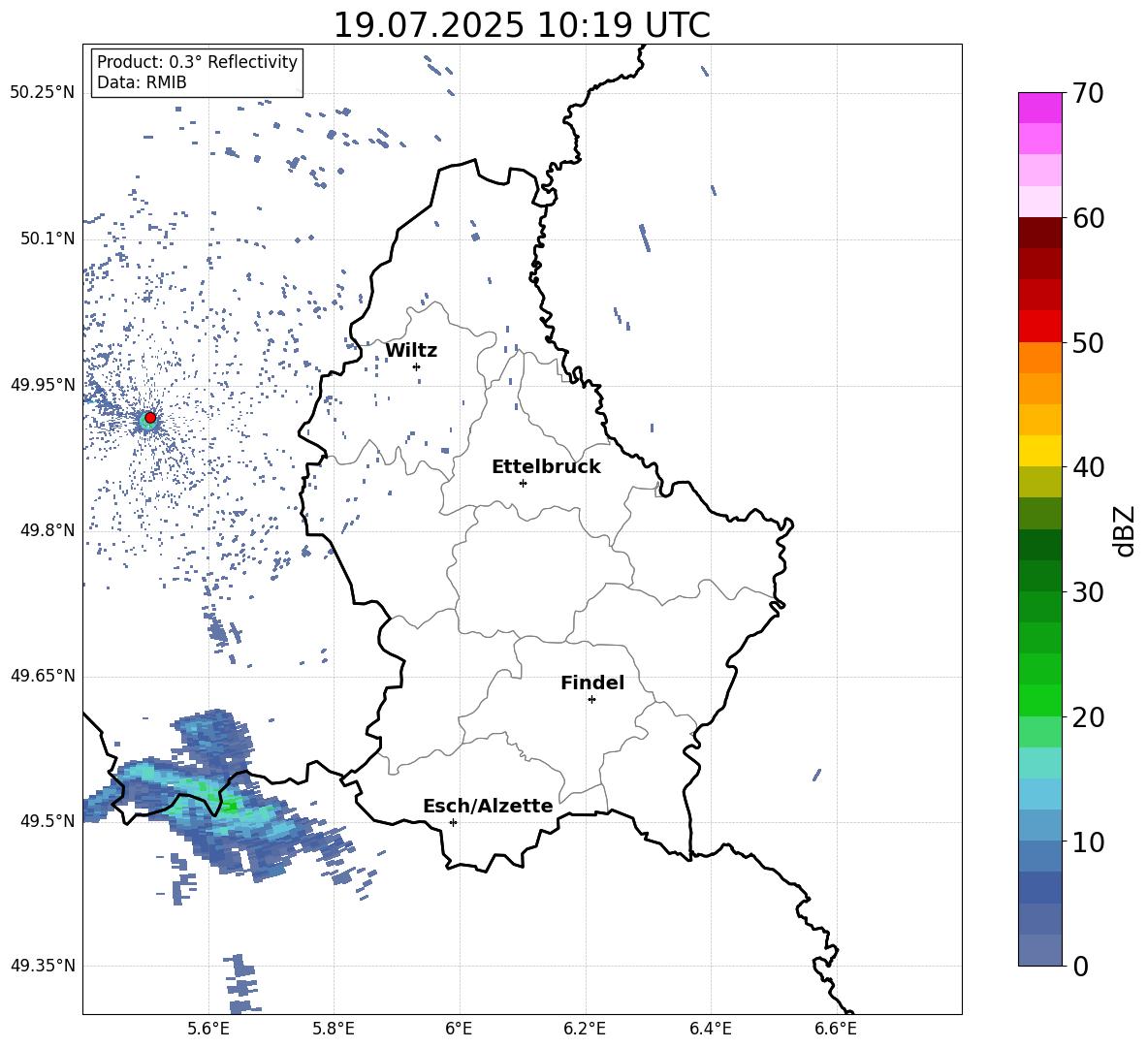The image size is (1148, 1048).
Task: Click the 49.65°N latitude label
Action: tap(43, 676)
